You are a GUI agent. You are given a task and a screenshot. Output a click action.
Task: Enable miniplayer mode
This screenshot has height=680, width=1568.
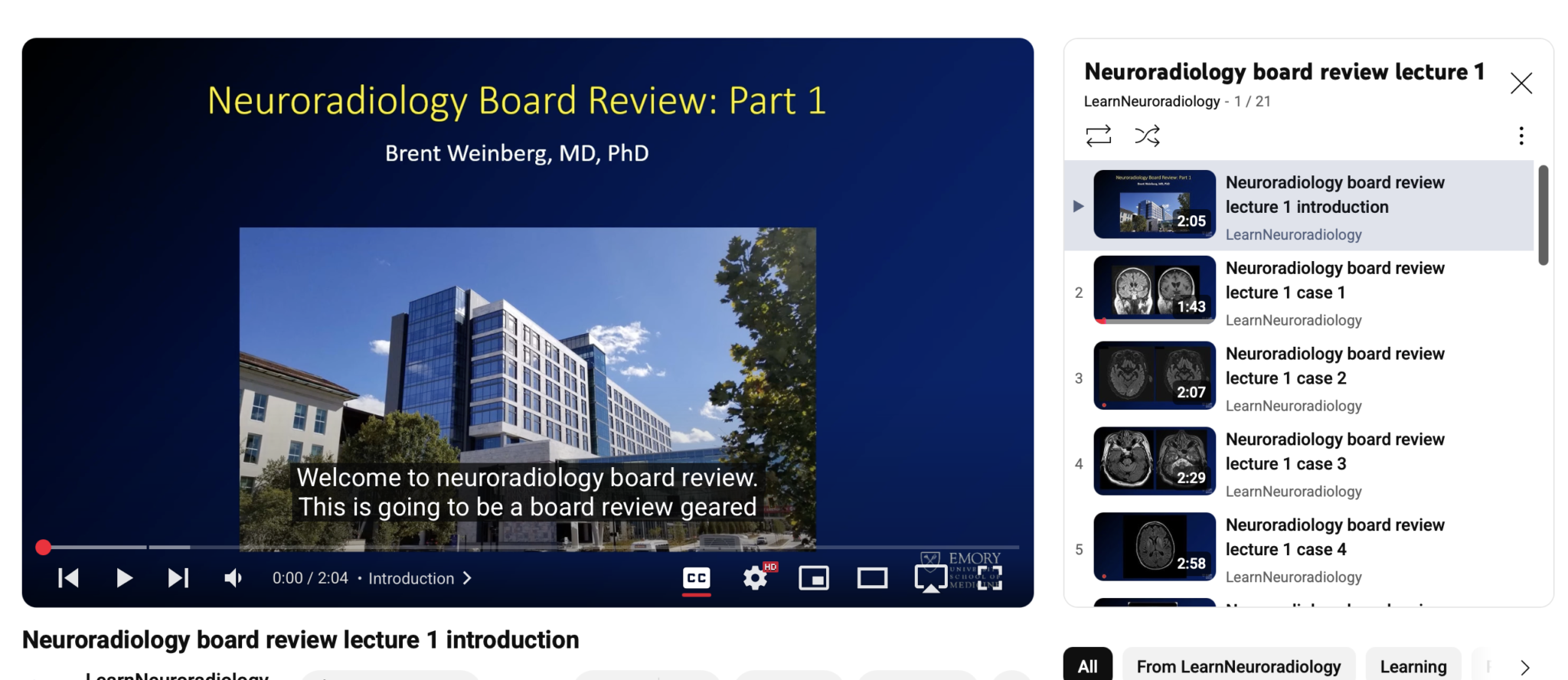(x=813, y=578)
